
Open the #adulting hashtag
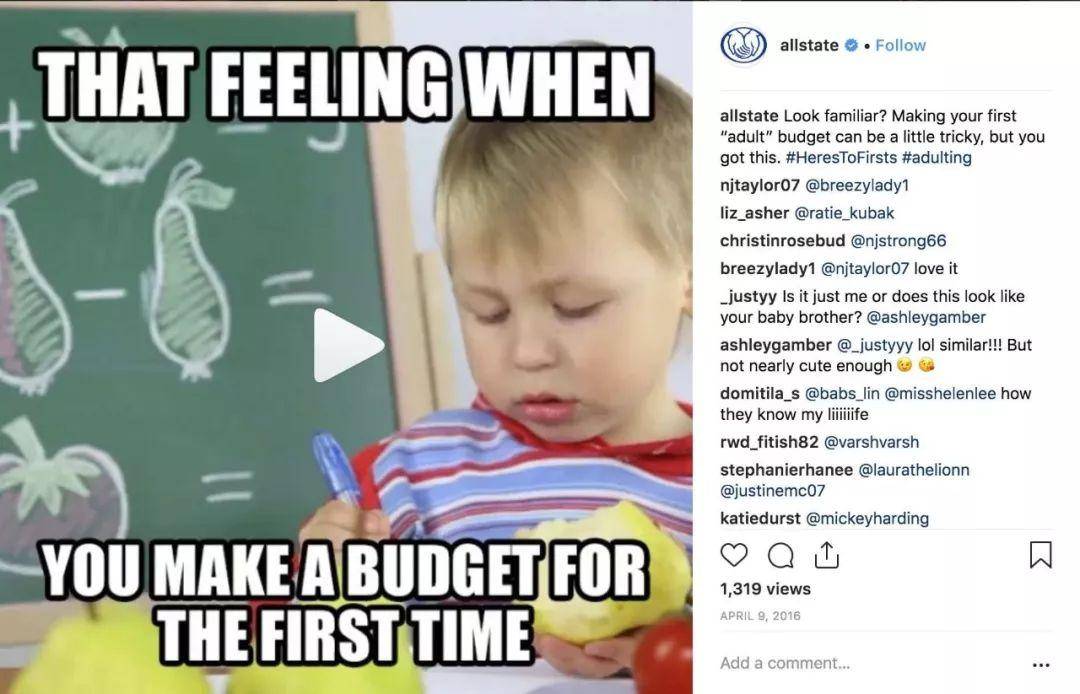[937, 158]
